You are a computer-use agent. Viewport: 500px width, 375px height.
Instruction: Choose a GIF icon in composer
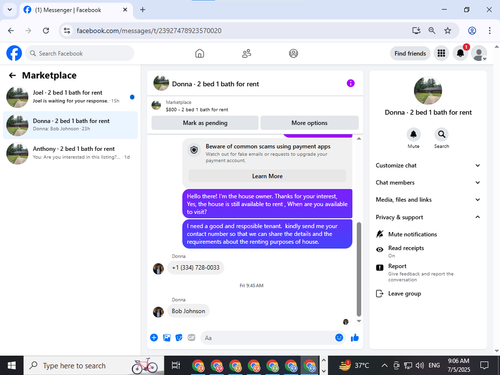tap(191, 338)
